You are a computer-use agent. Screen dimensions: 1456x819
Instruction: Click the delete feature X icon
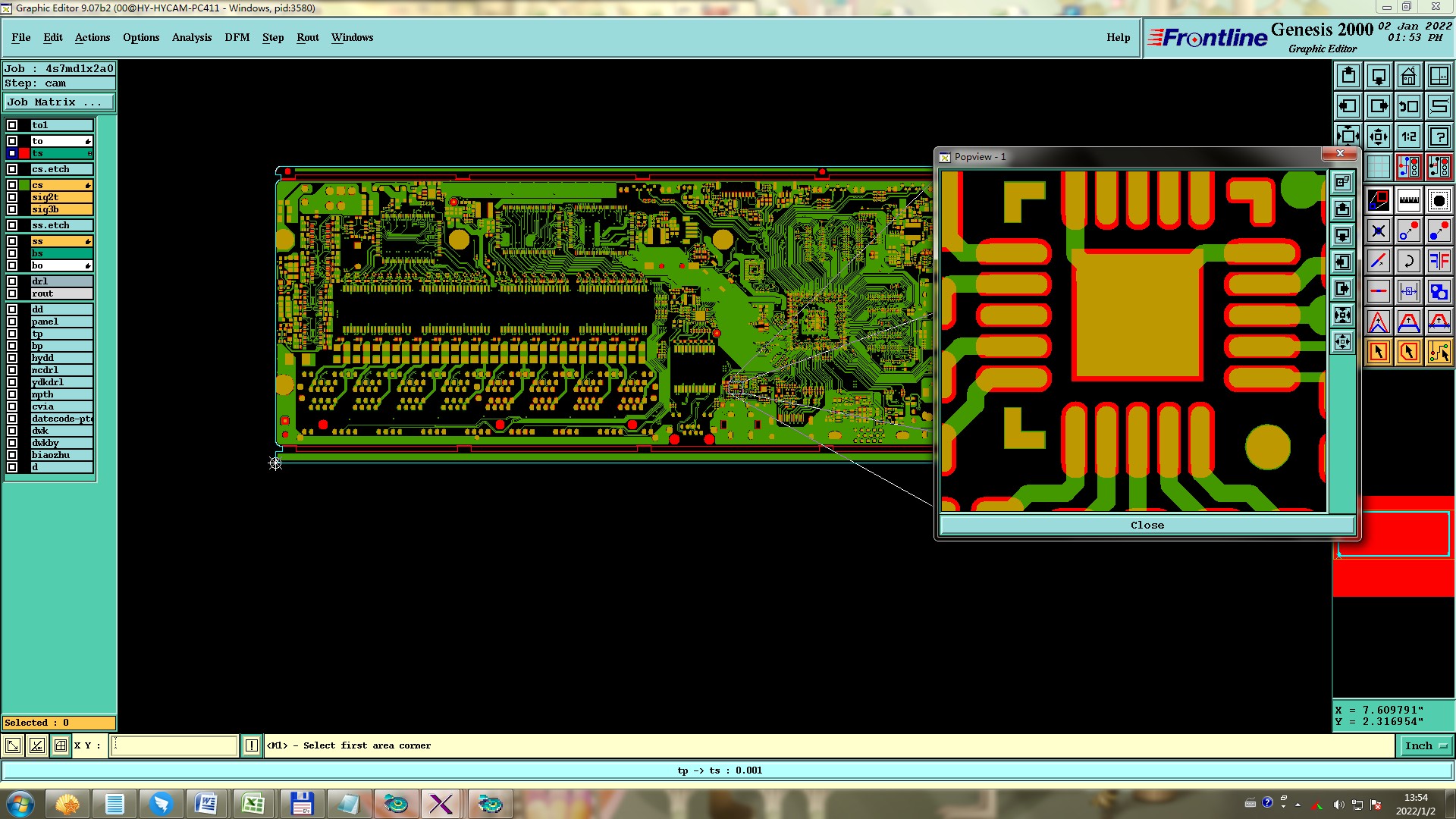[1378, 231]
